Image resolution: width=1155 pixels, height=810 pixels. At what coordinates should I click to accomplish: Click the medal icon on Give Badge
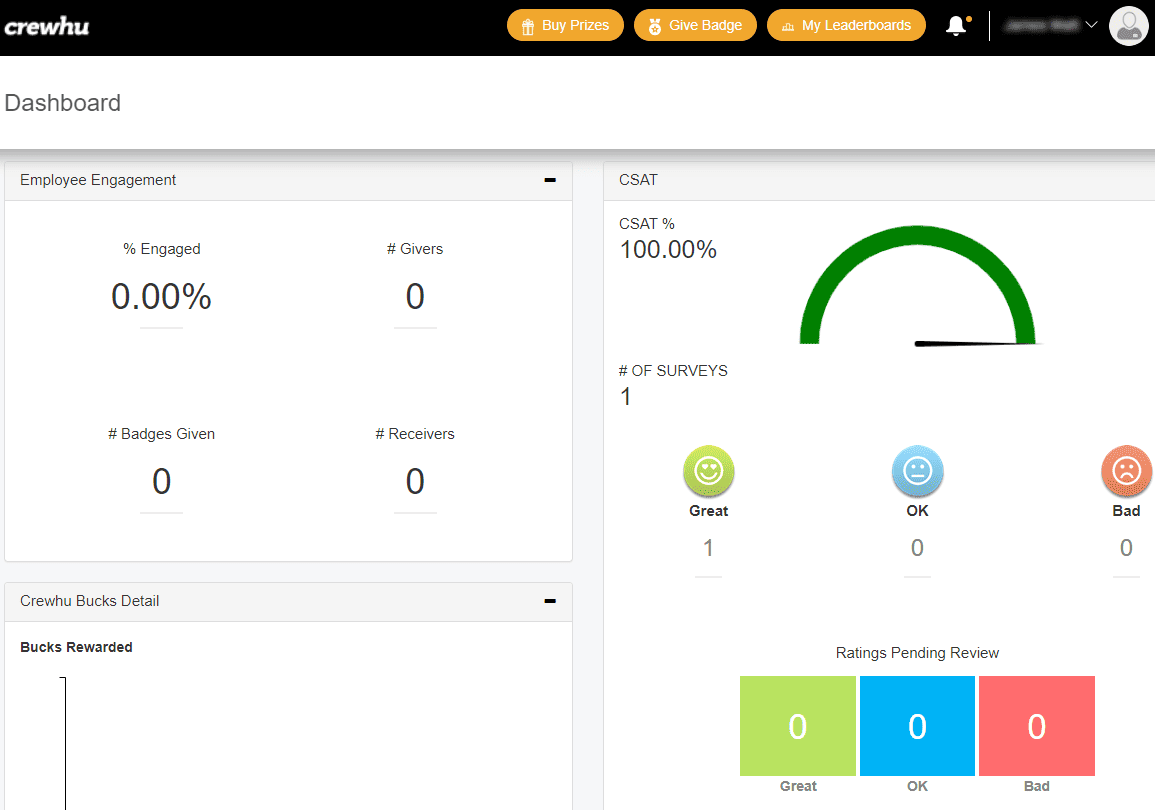(x=655, y=26)
